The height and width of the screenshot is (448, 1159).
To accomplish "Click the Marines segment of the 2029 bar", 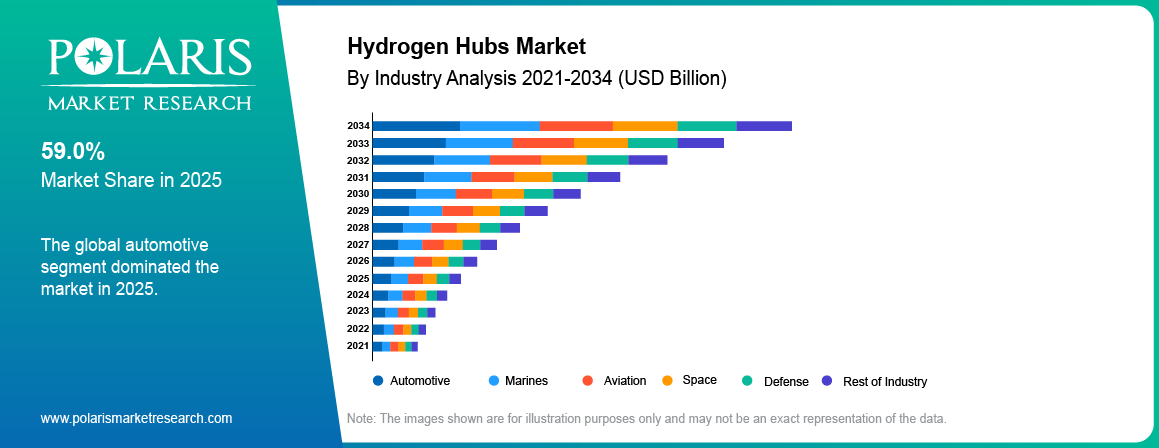I will pos(426,211).
